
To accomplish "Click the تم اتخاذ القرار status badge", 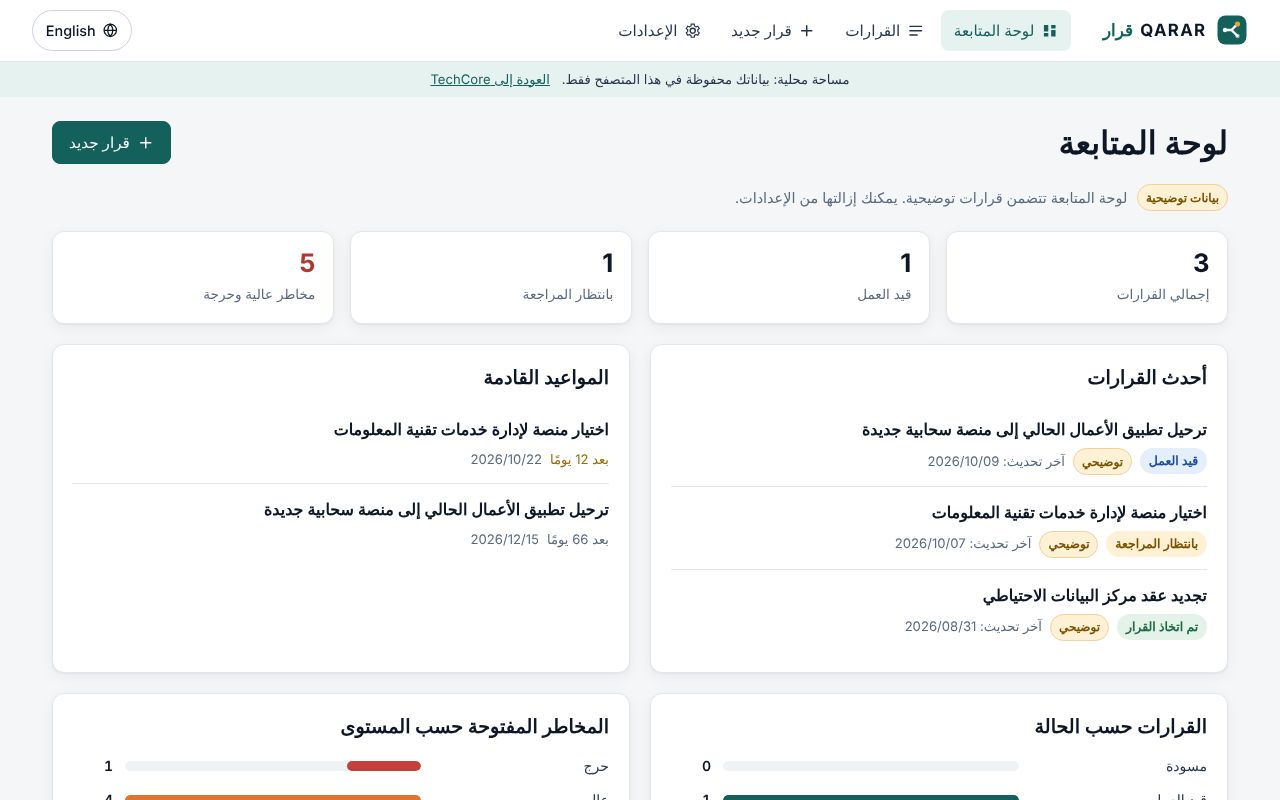I will [x=1162, y=627].
